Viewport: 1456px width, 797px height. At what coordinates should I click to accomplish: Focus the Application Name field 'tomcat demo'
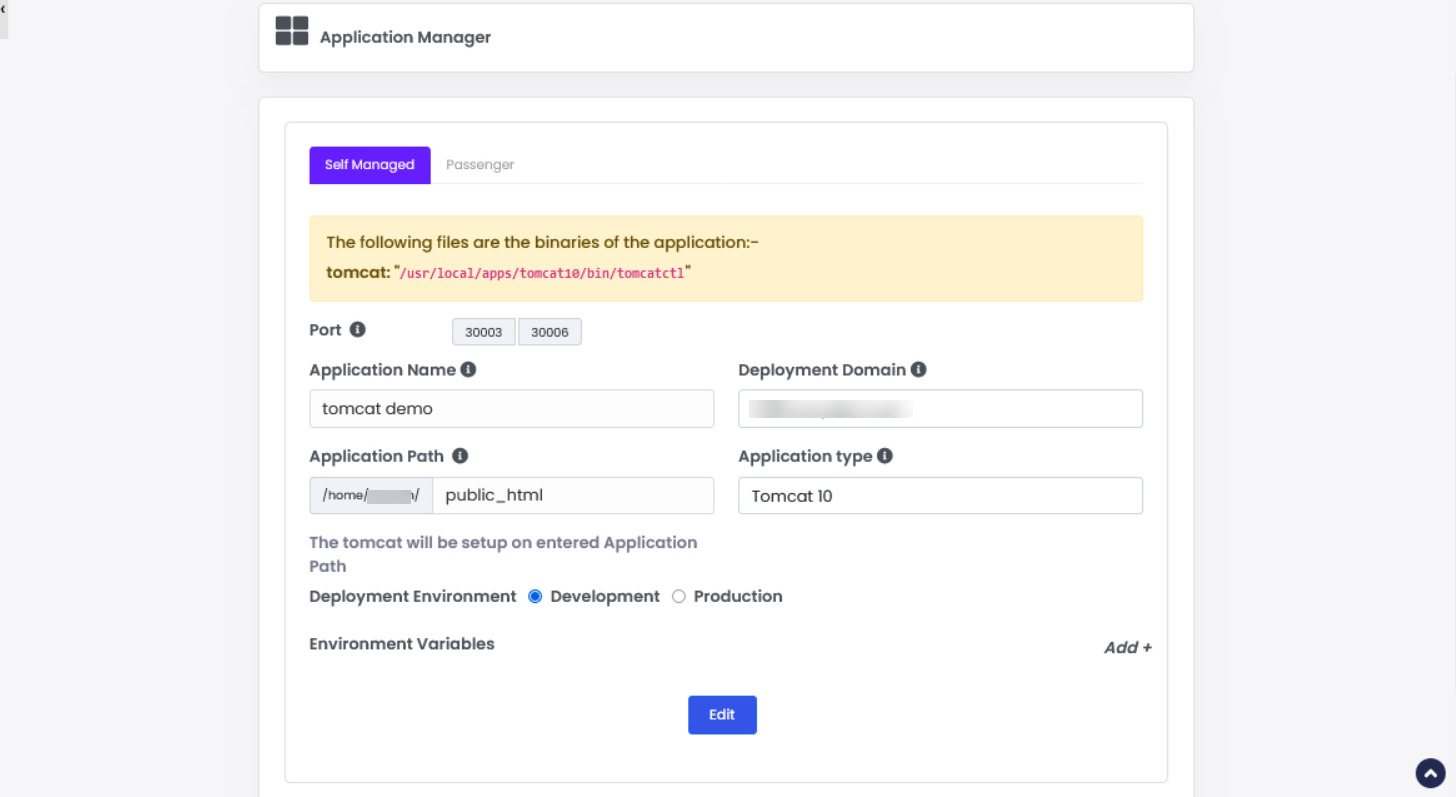tap(512, 409)
